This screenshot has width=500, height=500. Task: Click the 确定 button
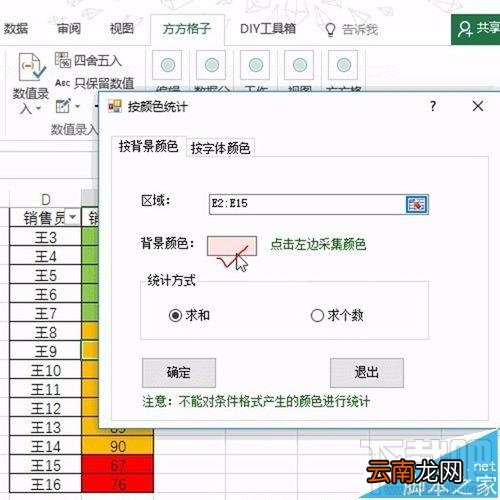pyautogui.click(x=179, y=373)
